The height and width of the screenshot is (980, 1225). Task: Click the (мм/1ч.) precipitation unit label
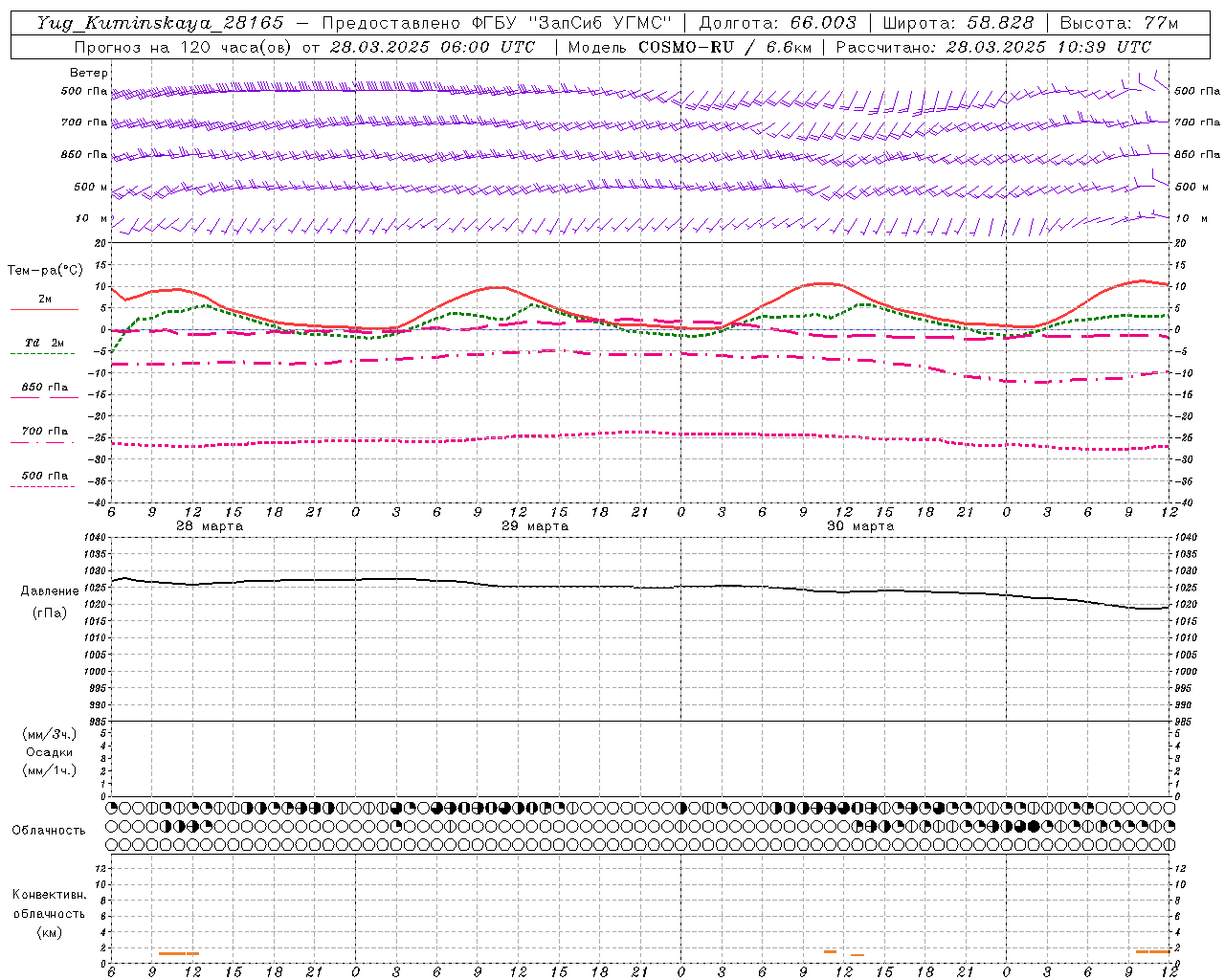(50, 770)
